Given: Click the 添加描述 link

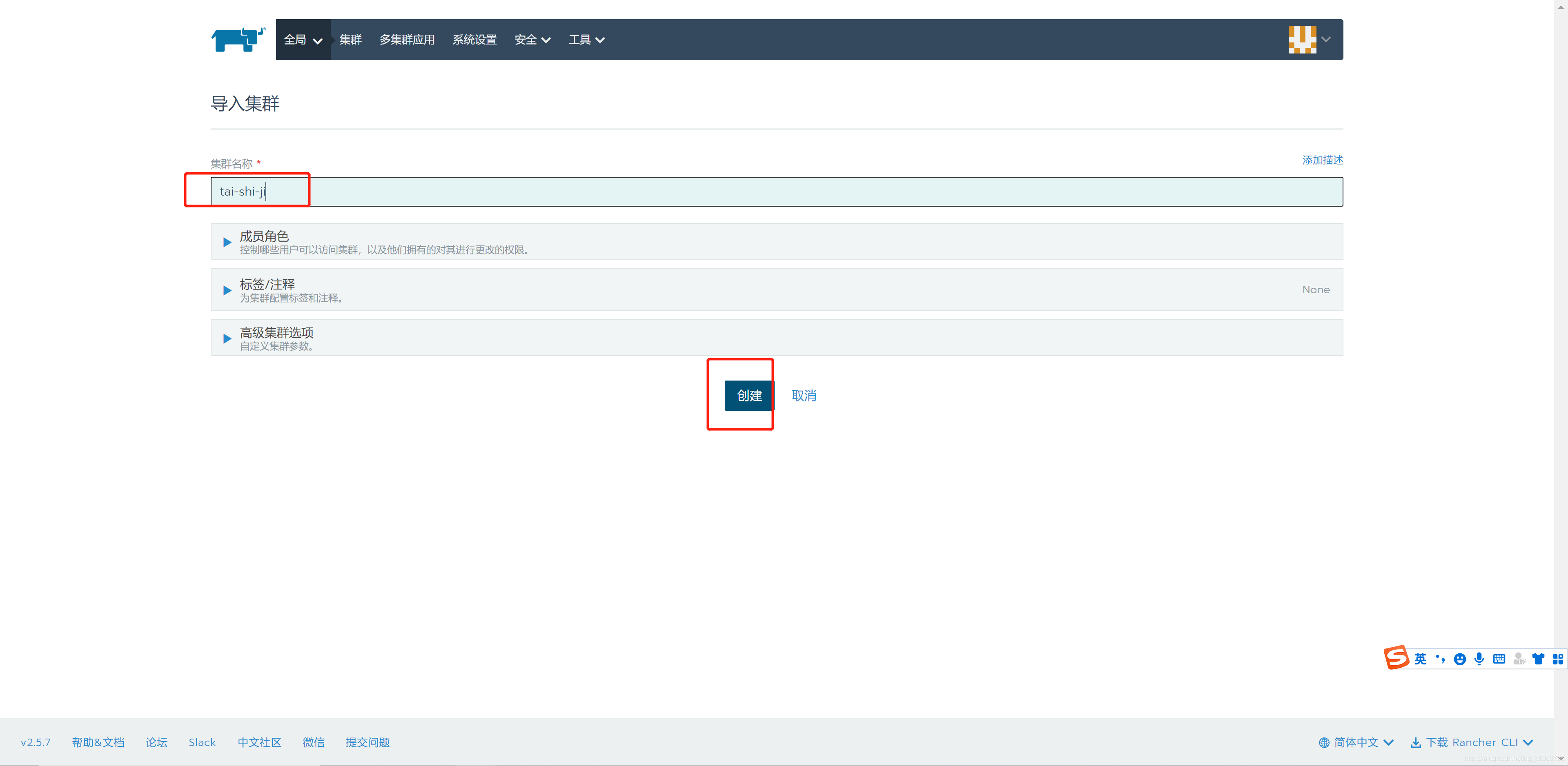Looking at the screenshot, I should pos(1322,160).
